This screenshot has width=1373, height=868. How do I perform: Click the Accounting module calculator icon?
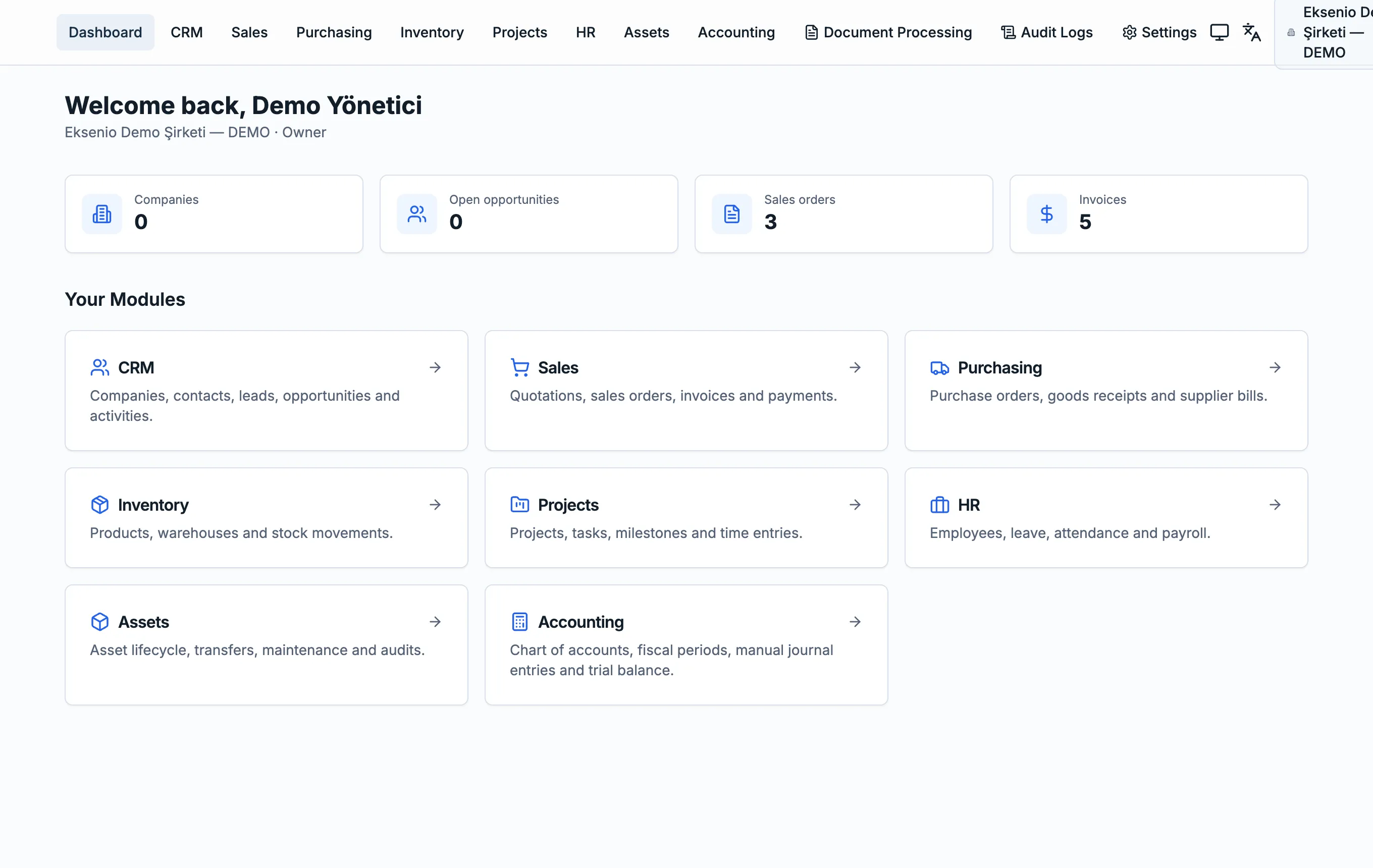(x=519, y=622)
